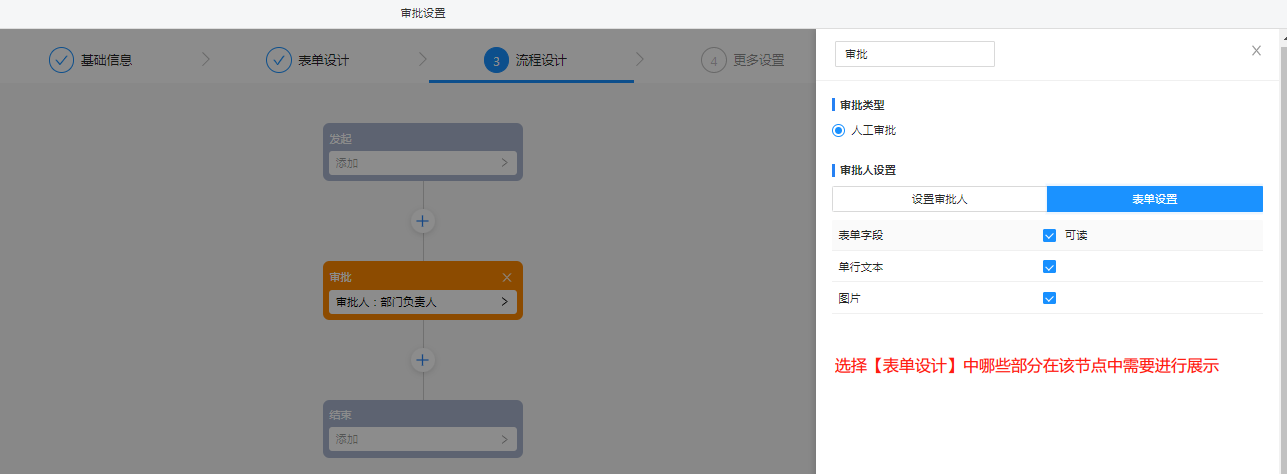
Task: Delete the 审批 node with its X icon
Action: click(x=506, y=277)
